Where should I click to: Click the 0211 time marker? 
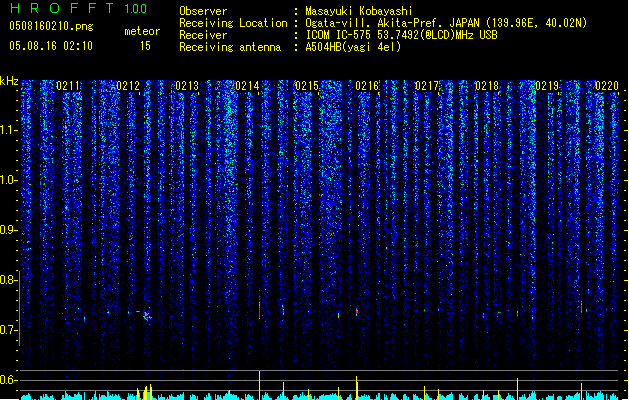click(x=68, y=86)
